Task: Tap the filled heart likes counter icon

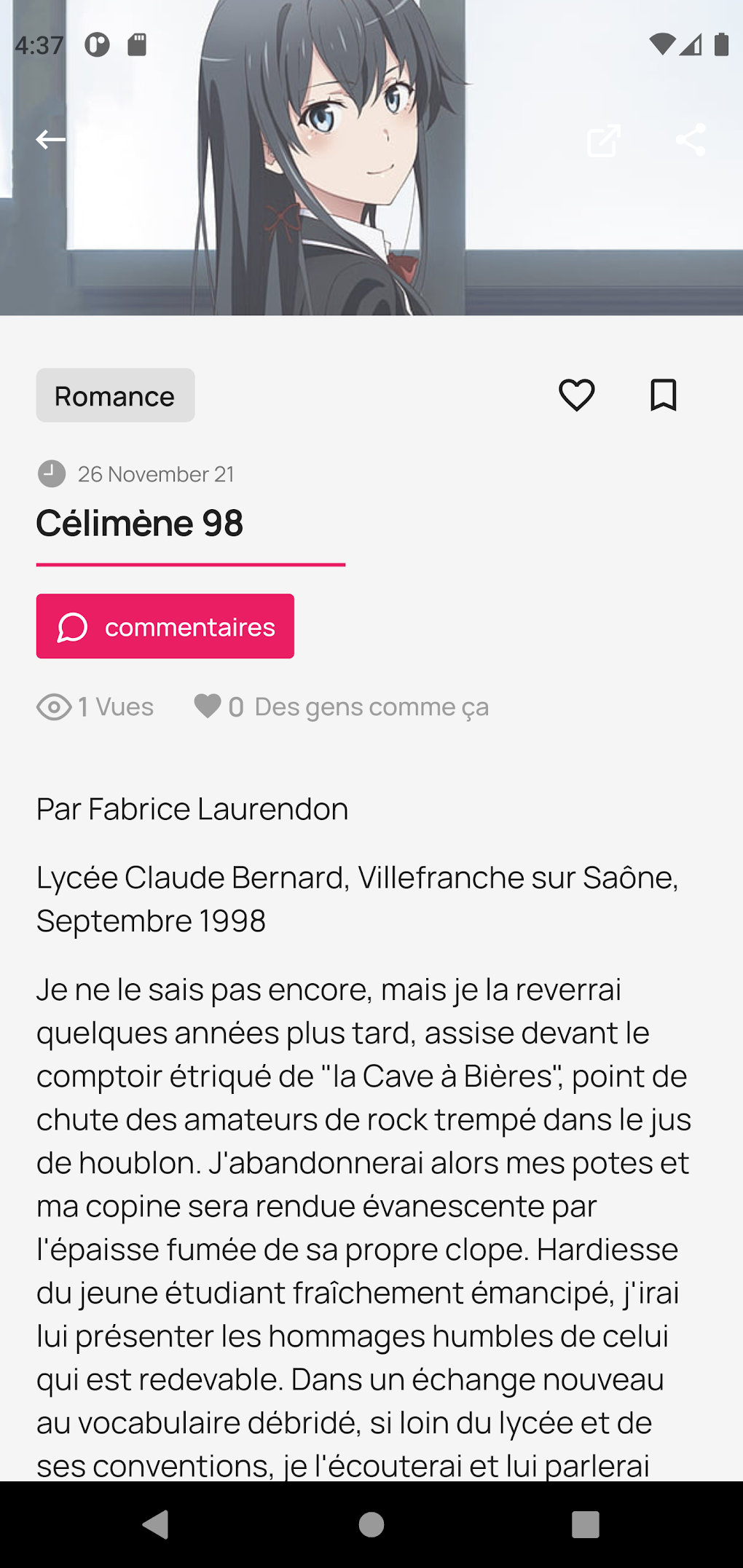Action: pyautogui.click(x=208, y=706)
